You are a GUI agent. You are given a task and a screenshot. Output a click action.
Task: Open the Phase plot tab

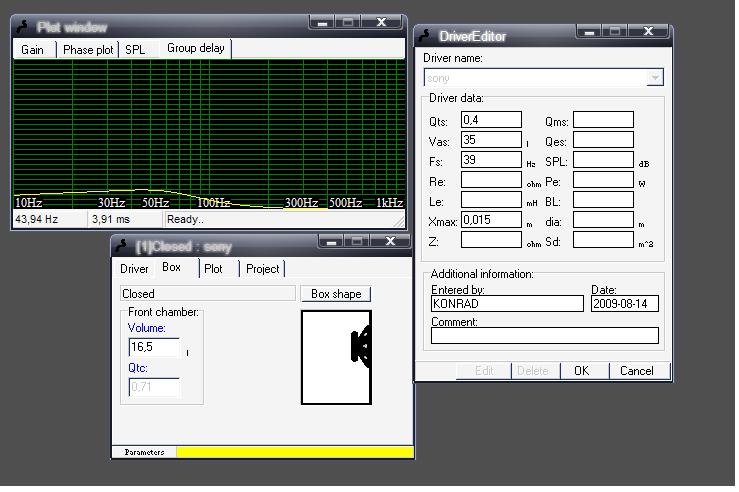pos(88,49)
